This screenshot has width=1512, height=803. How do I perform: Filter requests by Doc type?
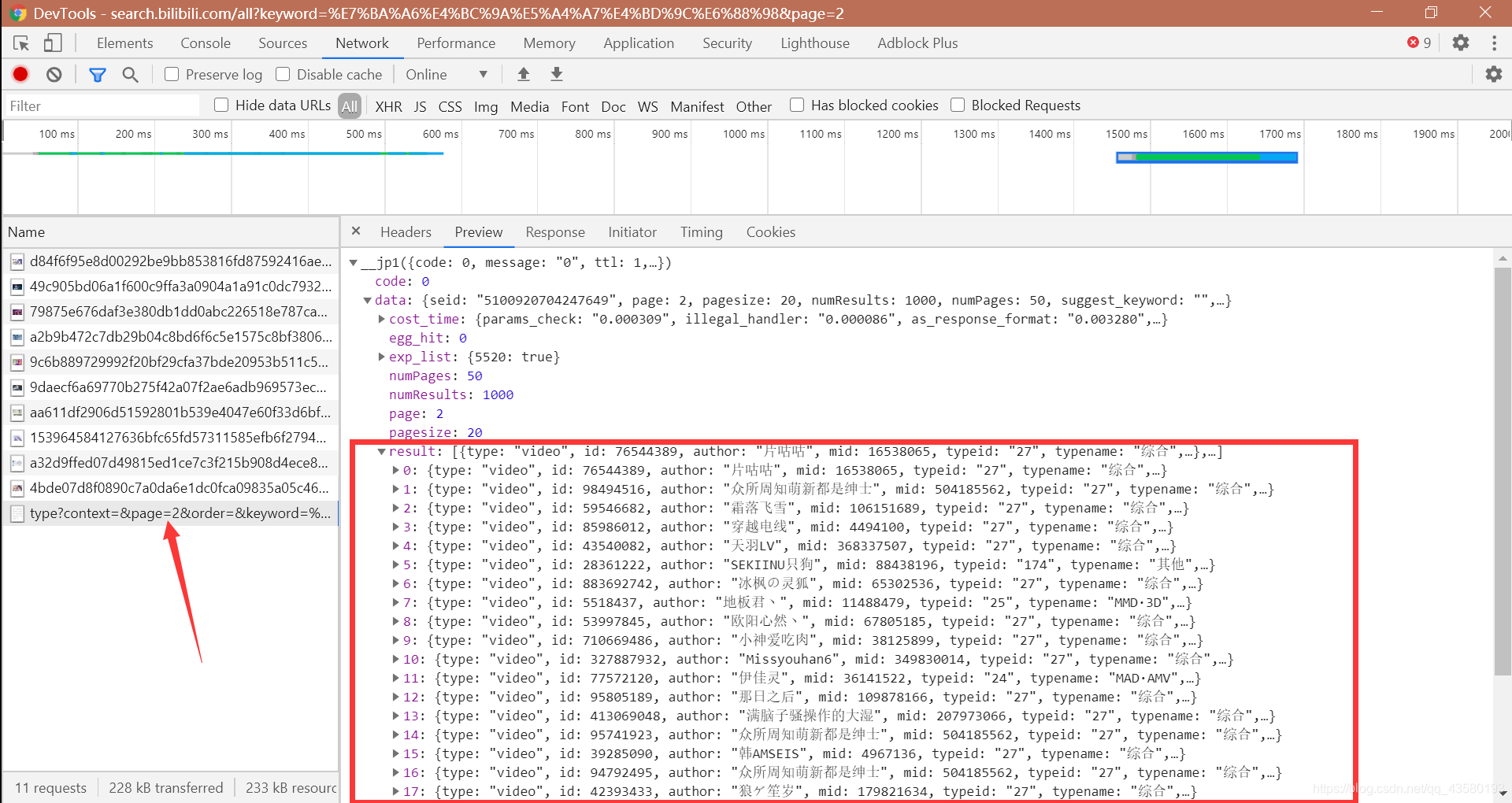(x=613, y=106)
